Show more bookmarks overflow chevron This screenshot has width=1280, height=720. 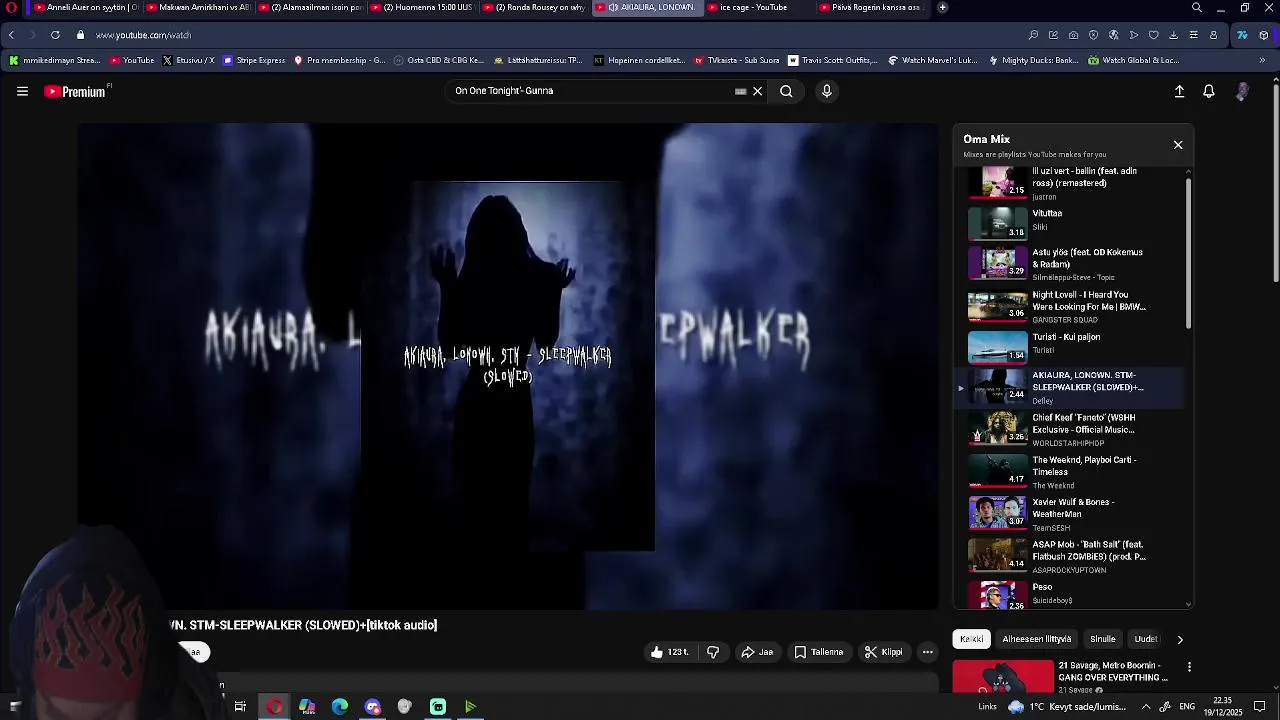tap(1262, 60)
